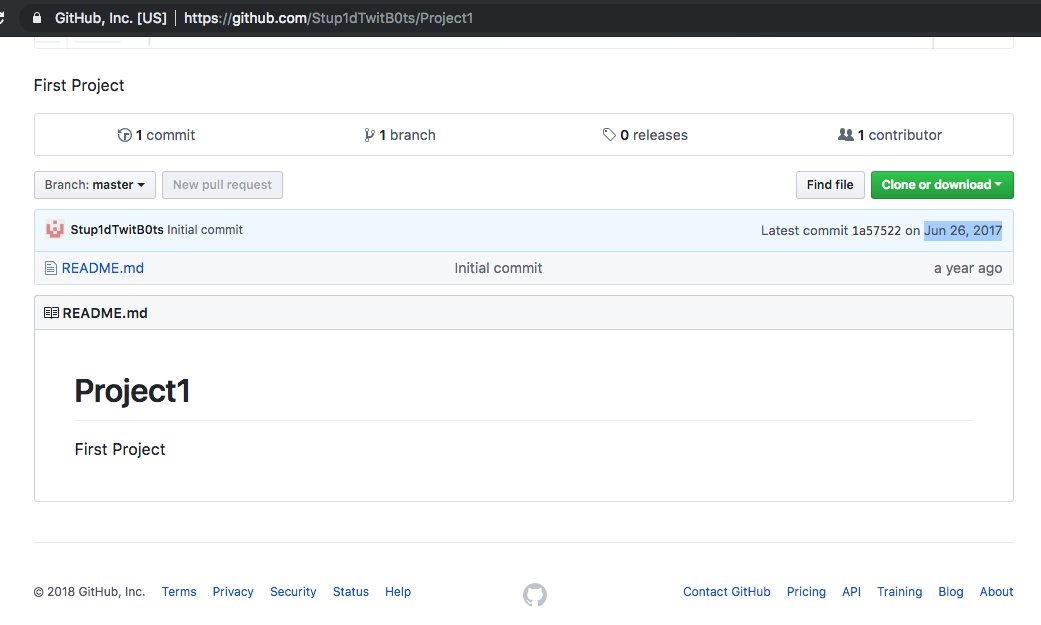Open the Terms footer link
The width and height of the screenshot is (1041, 625).
coord(179,592)
